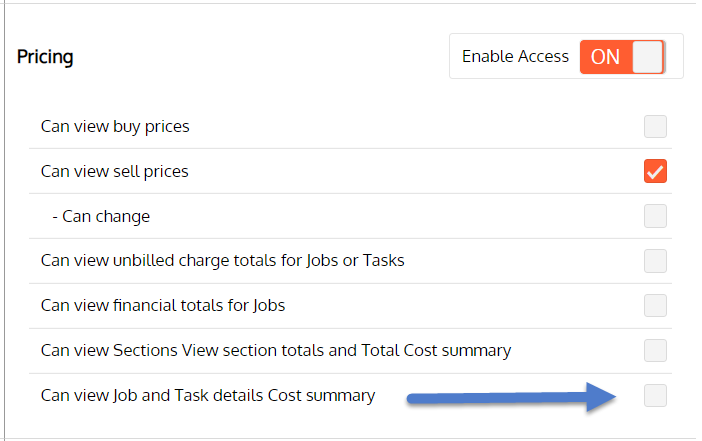Tick the Can change checkbox
Screen dimensions: 702x441
[655, 216]
